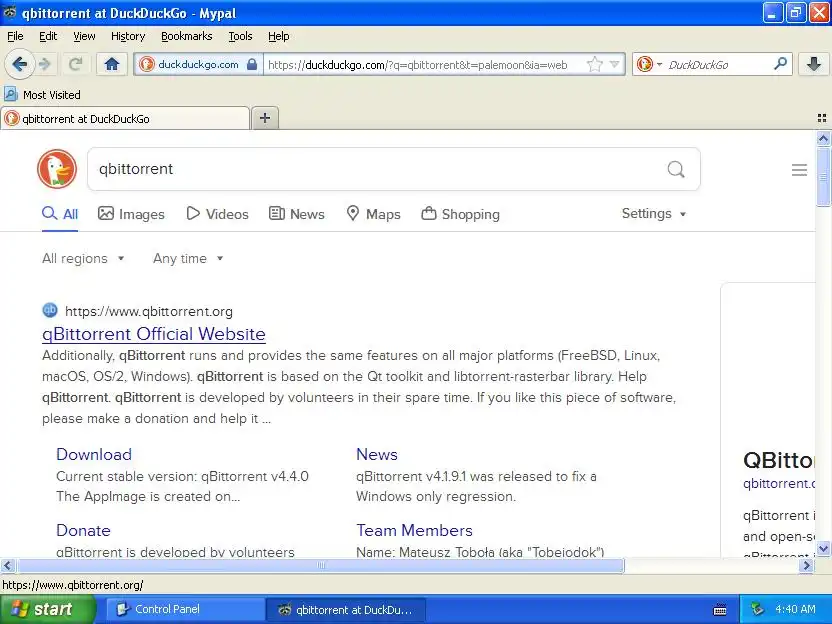The height and width of the screenshot is (624, 832).
Task: Open the Home page icon
Action: [111, 64]
